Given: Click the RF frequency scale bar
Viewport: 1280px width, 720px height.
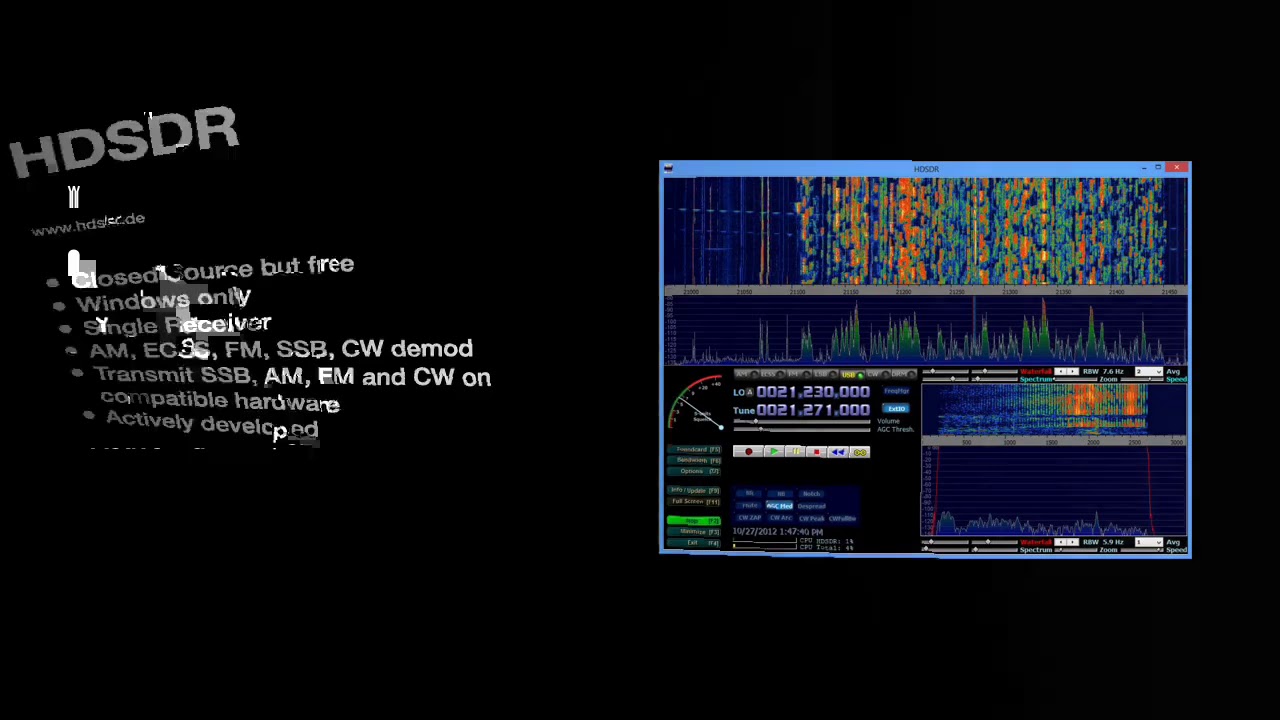Looking at the screenshot, I should 926,291.
